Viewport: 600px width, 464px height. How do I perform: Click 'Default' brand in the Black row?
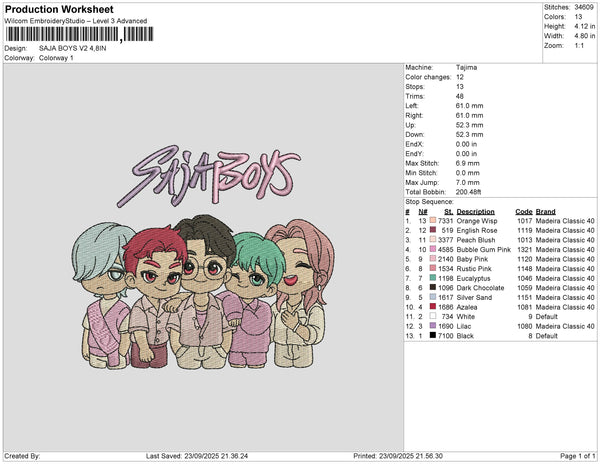click(546, 336)
